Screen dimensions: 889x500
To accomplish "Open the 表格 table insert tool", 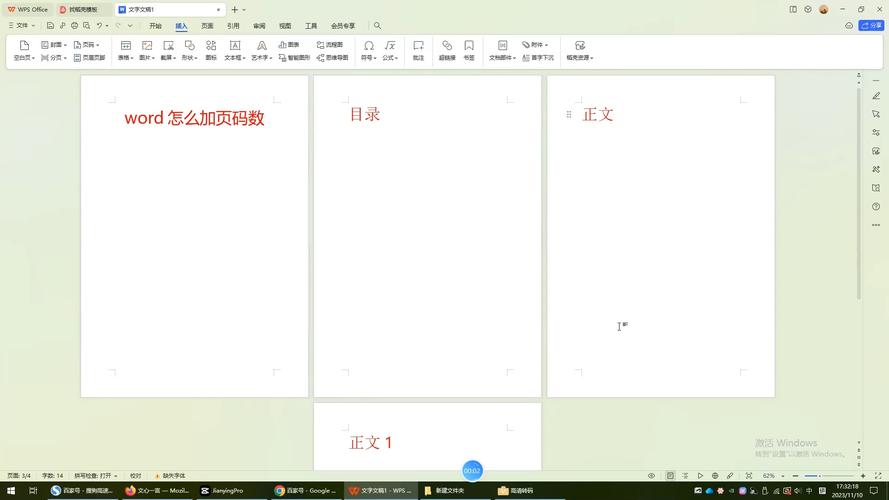I will tap(126, 50).
